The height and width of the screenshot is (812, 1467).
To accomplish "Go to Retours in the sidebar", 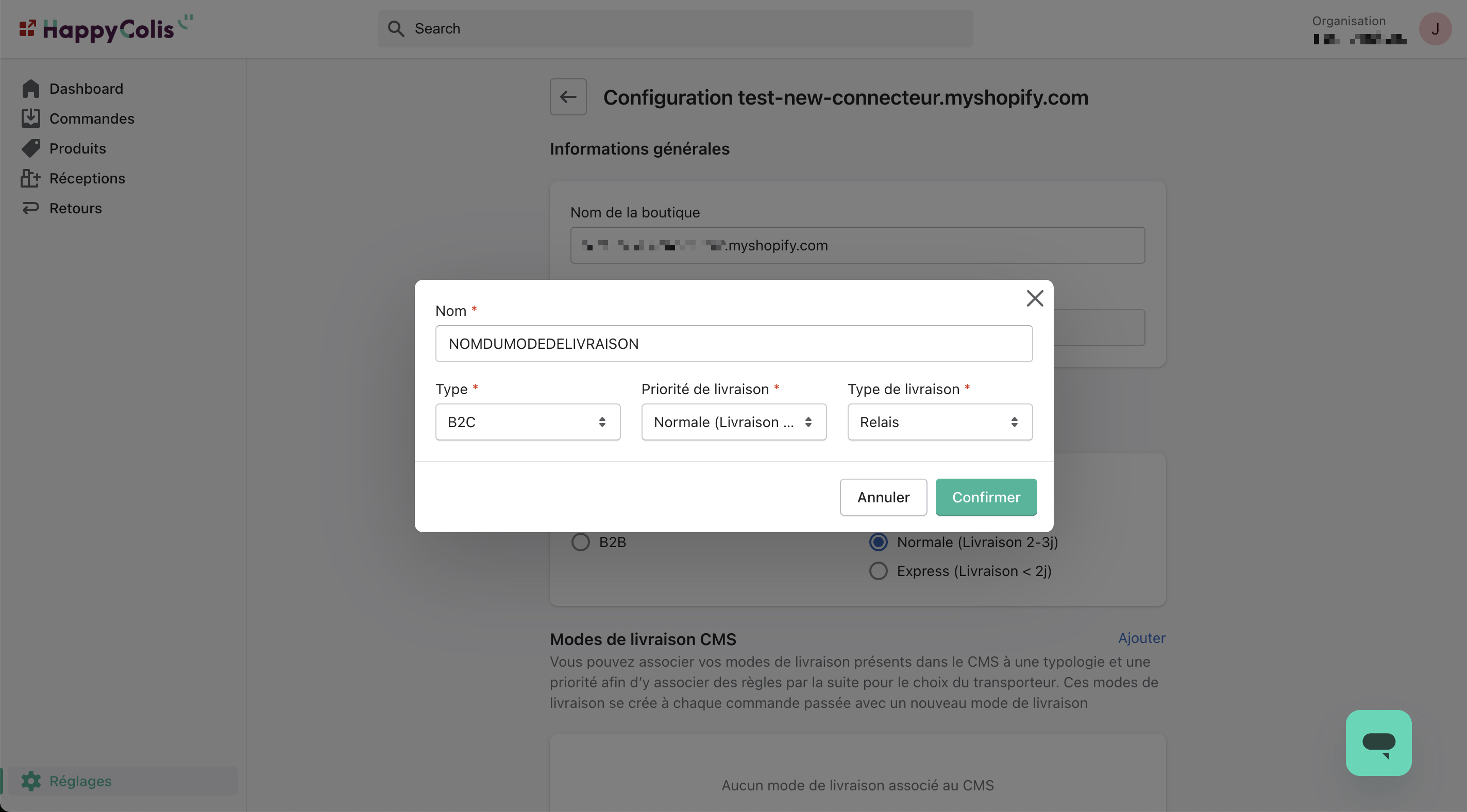I will (x=75, y=208).
